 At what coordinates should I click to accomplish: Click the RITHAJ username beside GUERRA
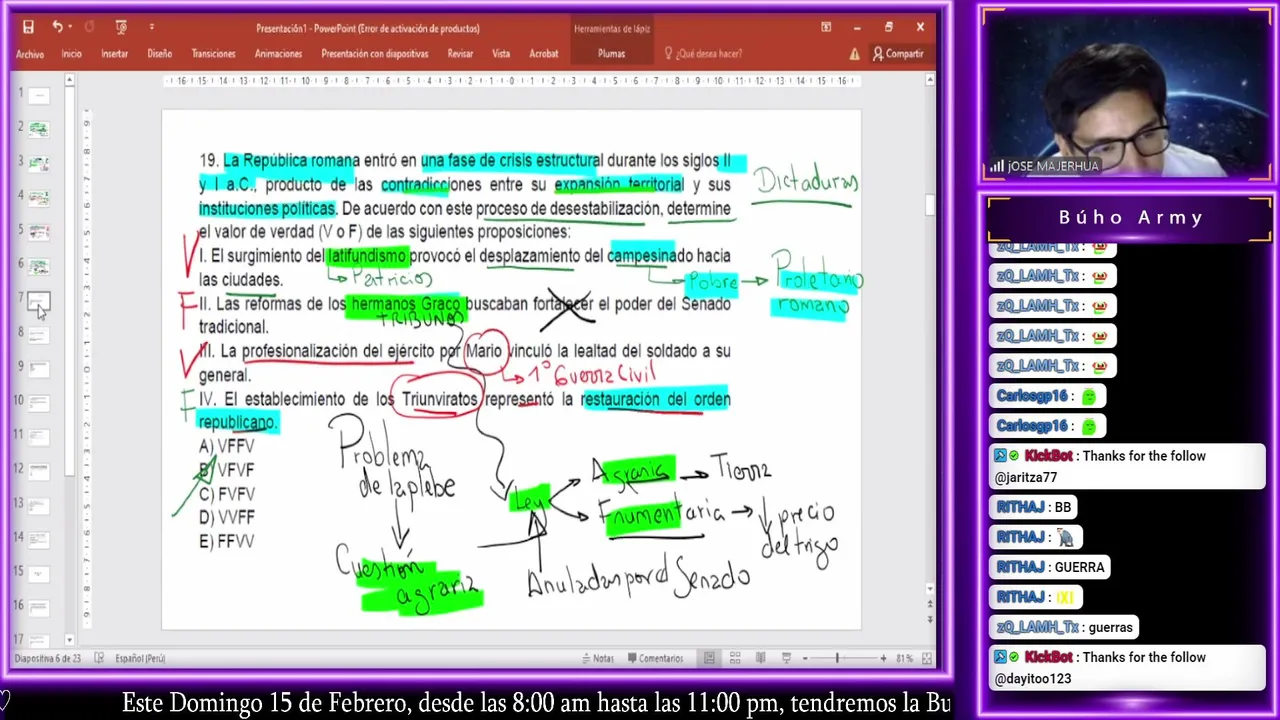pyautogui.click(x=1020, y=567)
